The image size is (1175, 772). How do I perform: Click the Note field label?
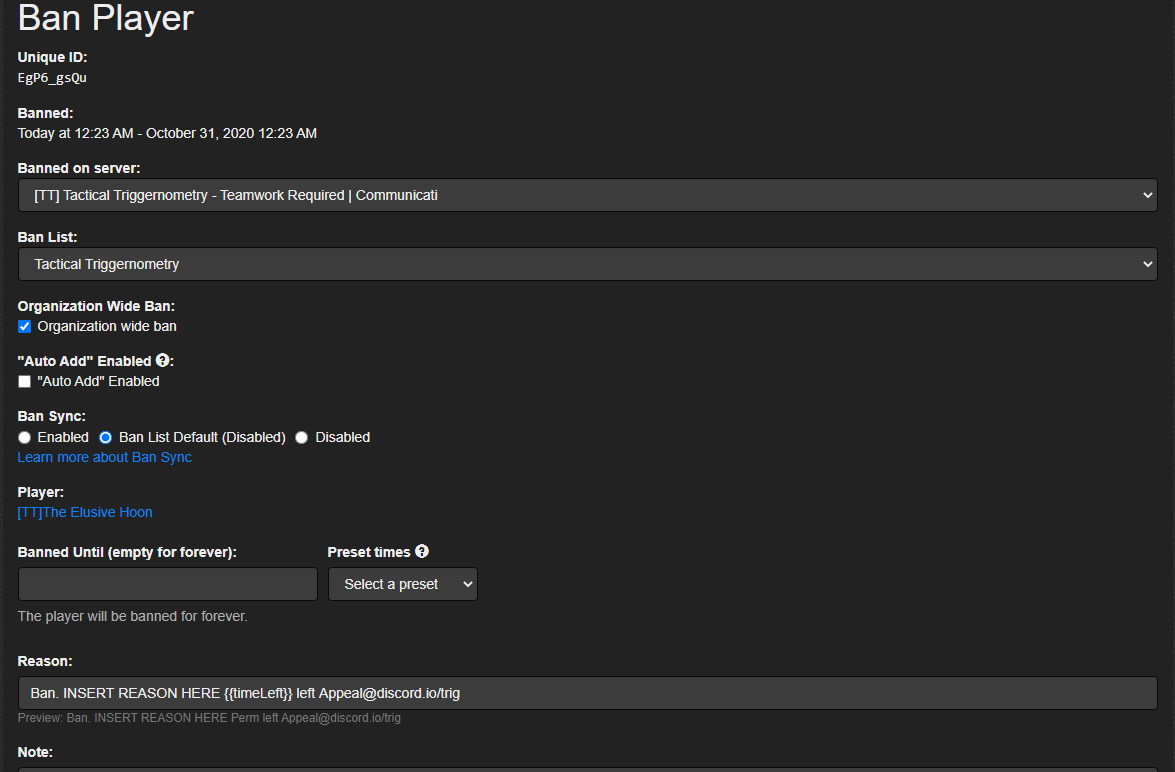35,751
